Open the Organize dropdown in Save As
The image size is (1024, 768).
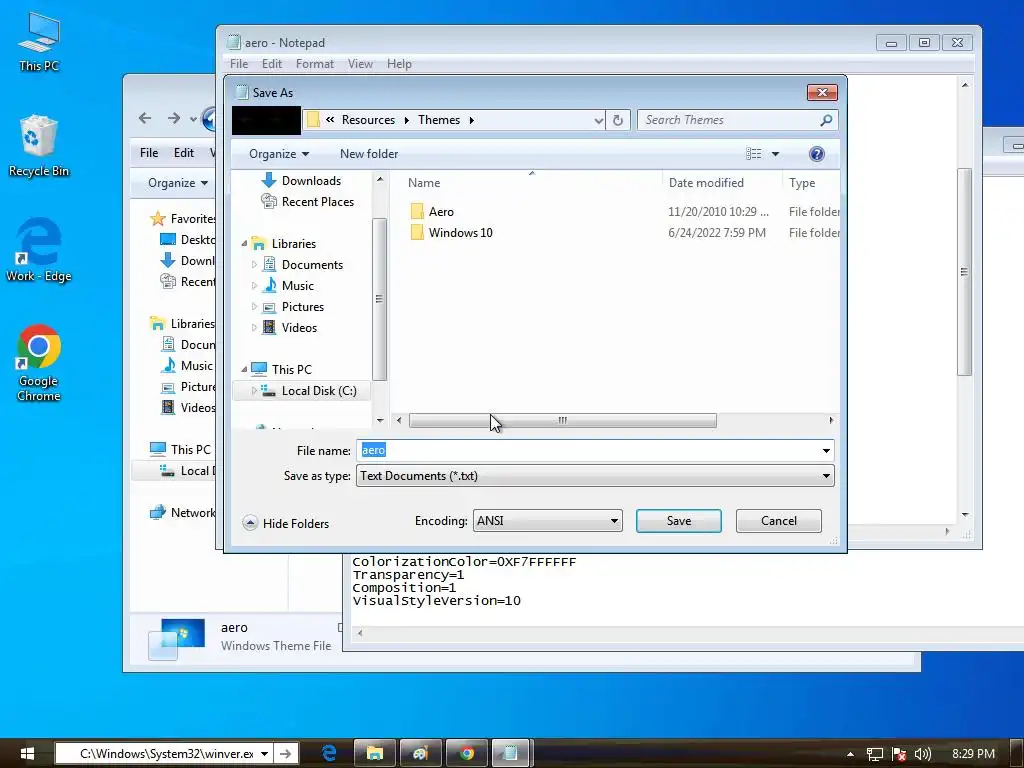click(x=279, y=154)
